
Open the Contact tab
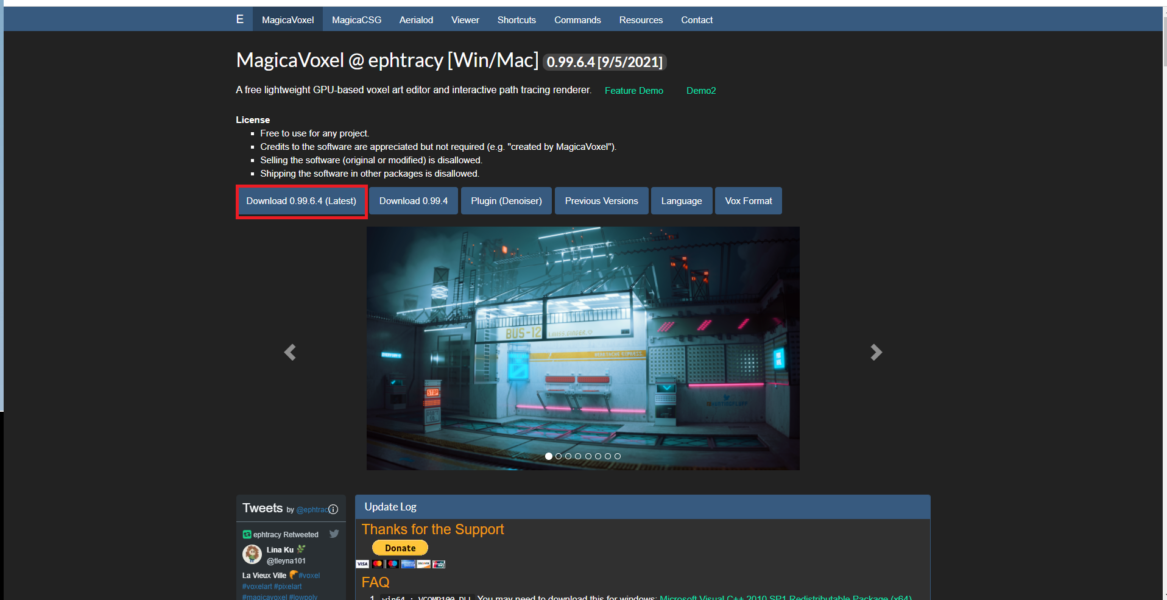(697, 20)
